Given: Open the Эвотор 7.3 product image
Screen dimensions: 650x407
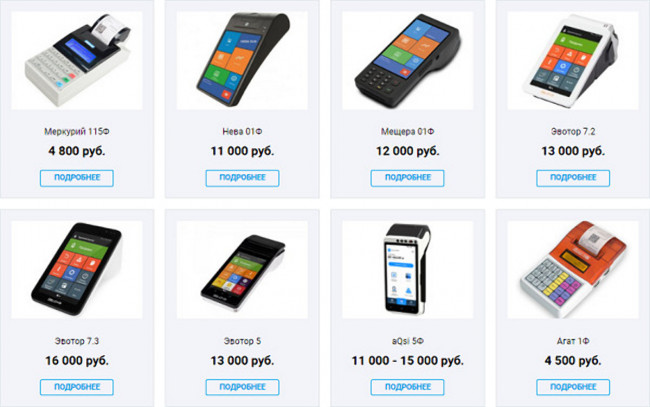Looking at the screenshot, I should 77,270.
